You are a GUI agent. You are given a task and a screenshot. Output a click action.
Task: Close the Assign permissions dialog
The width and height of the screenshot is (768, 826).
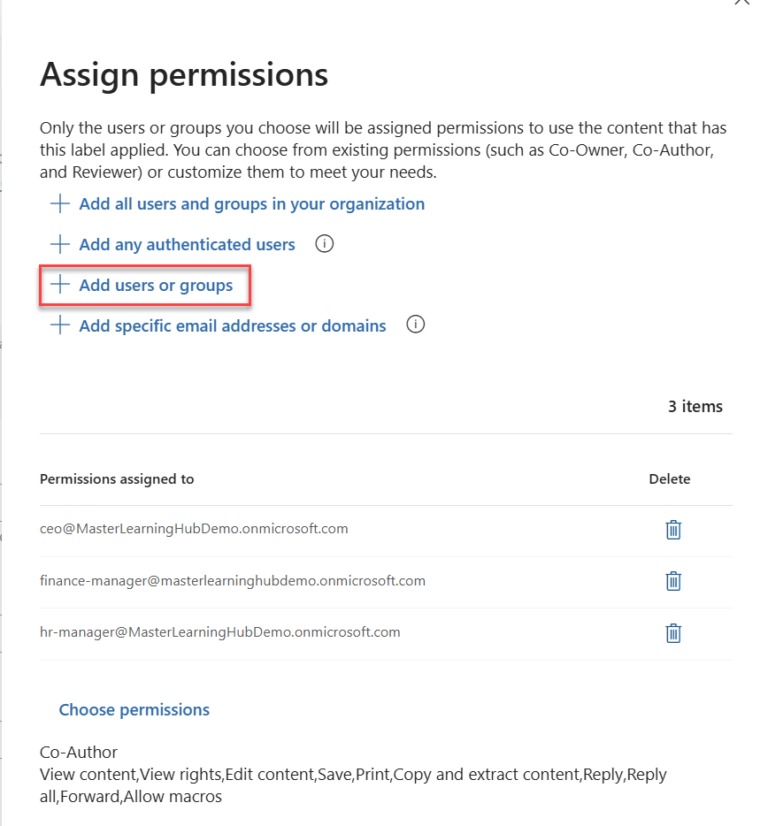741,6
